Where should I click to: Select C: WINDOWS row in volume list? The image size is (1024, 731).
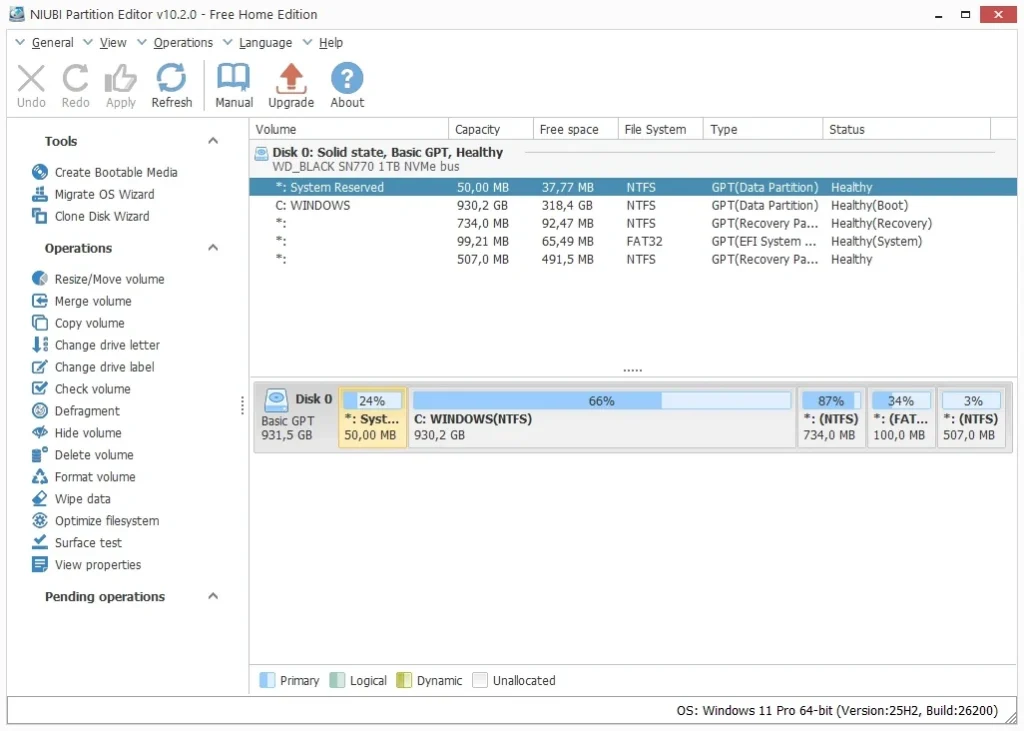pos(313,205)
